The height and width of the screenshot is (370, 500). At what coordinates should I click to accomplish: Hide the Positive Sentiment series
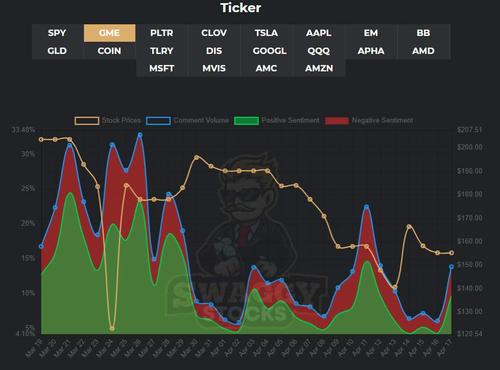277,120
